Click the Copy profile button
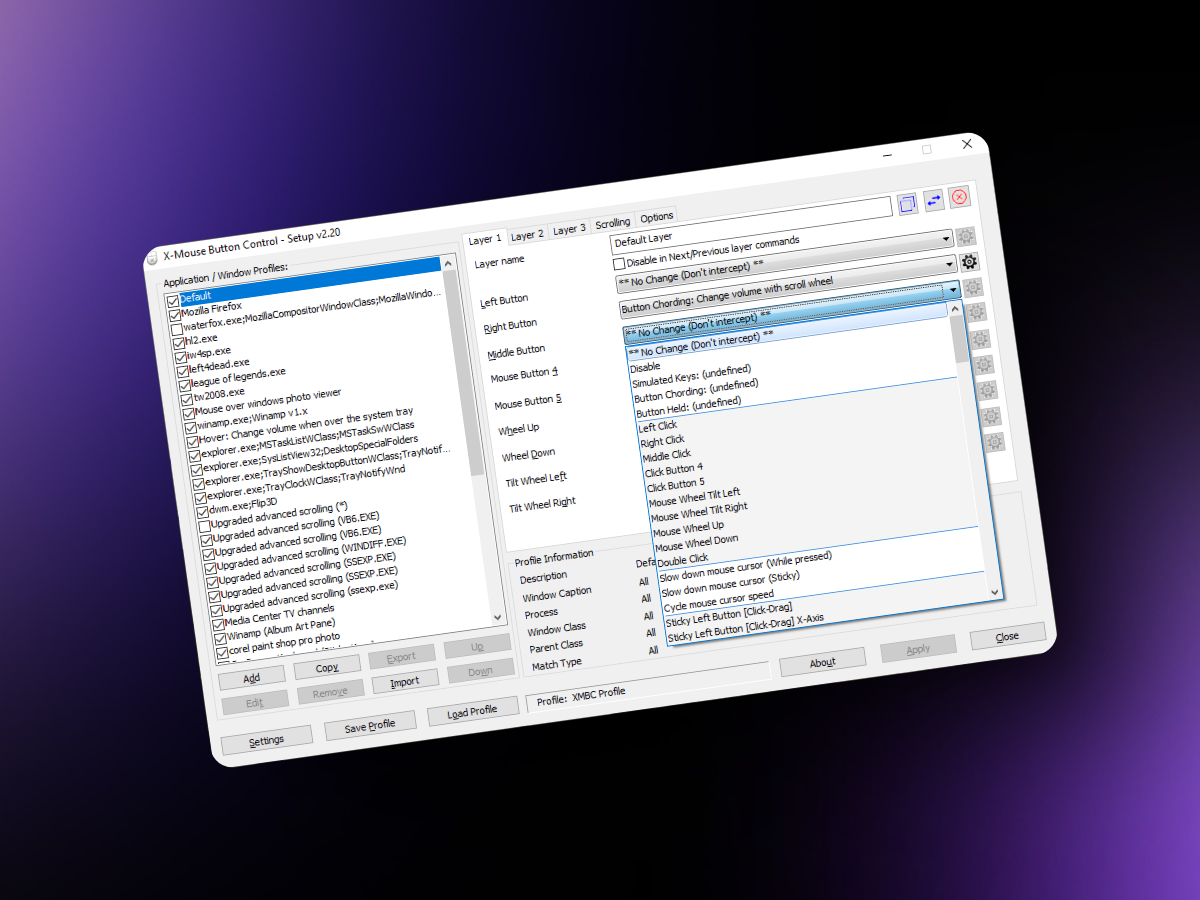This screenshot has height=900, width=1200. pyautogui.click(x=326, y=667)
